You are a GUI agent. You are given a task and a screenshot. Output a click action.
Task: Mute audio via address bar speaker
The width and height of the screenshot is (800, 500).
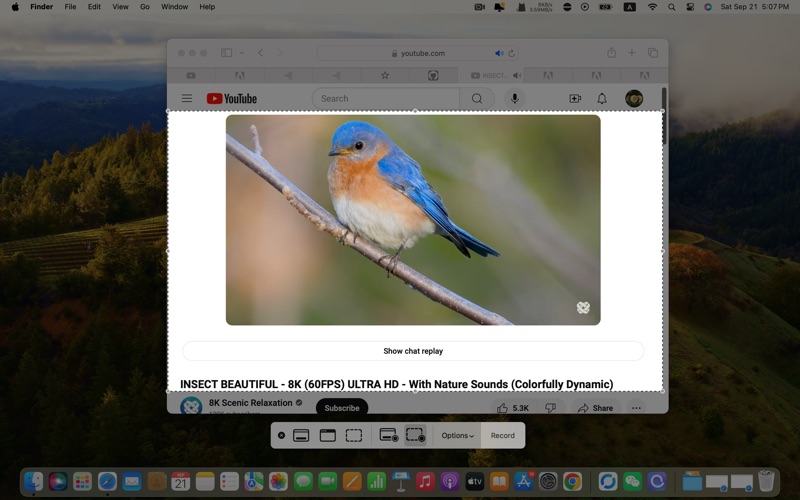click(499, 53)
